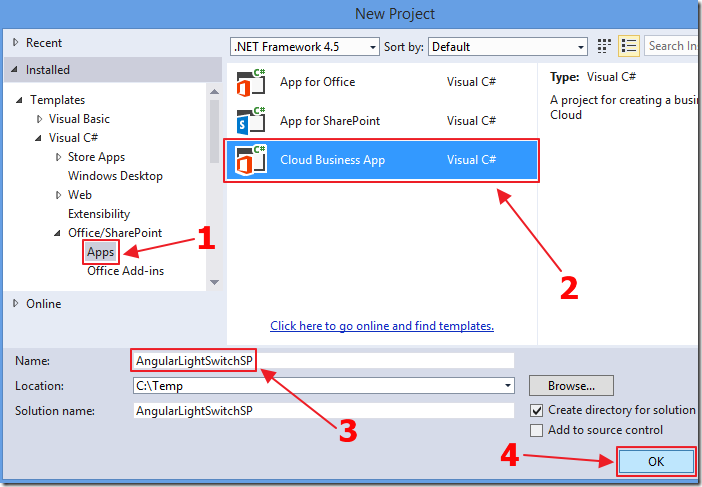
Task: Collapse the Installed section
Action: pyautogui.click(x=15, y=70)
